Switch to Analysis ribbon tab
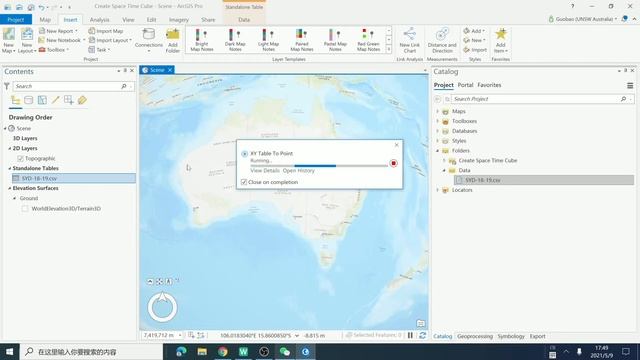Image resolution: width=640 pixels, height=360 pixels. click(x=99, y=20)
